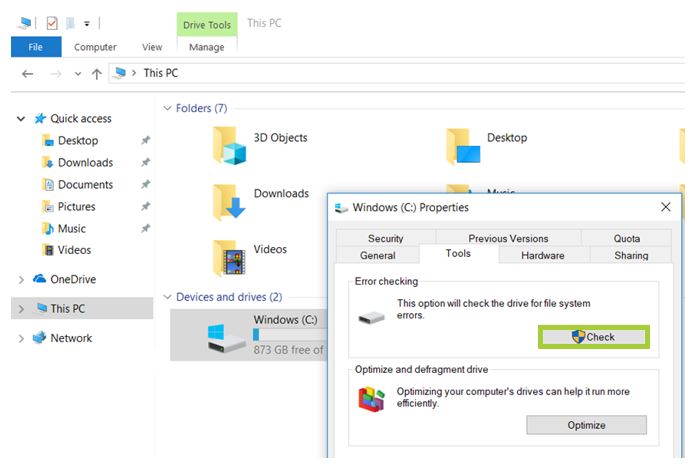Viewport: 697px width, 469px height.
Task: Click the Properties checkmark icon in title bar
Action: [52, 23]
